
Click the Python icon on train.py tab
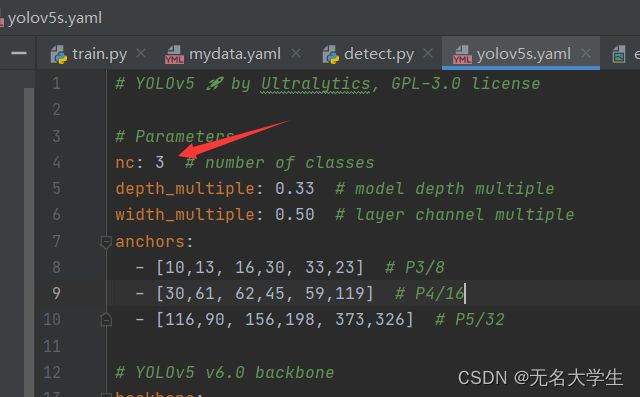[x=58, y=54]
